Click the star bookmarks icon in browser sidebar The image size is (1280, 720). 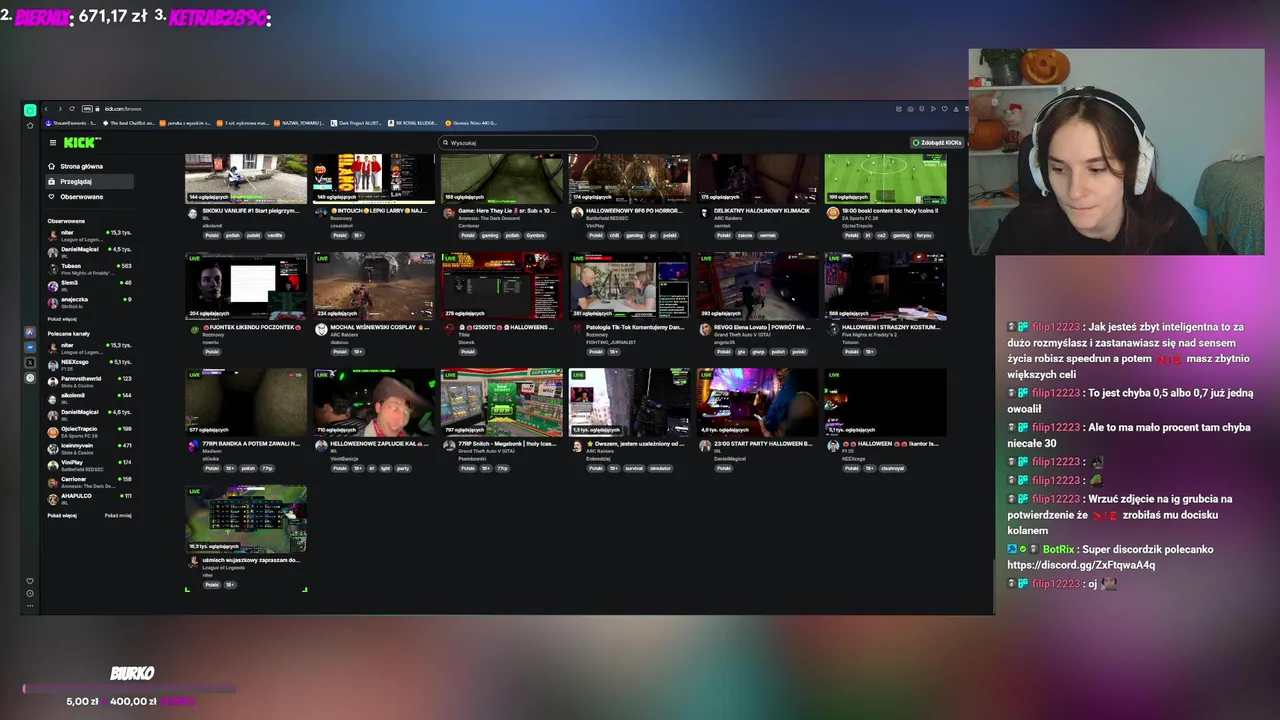(30, 125)
